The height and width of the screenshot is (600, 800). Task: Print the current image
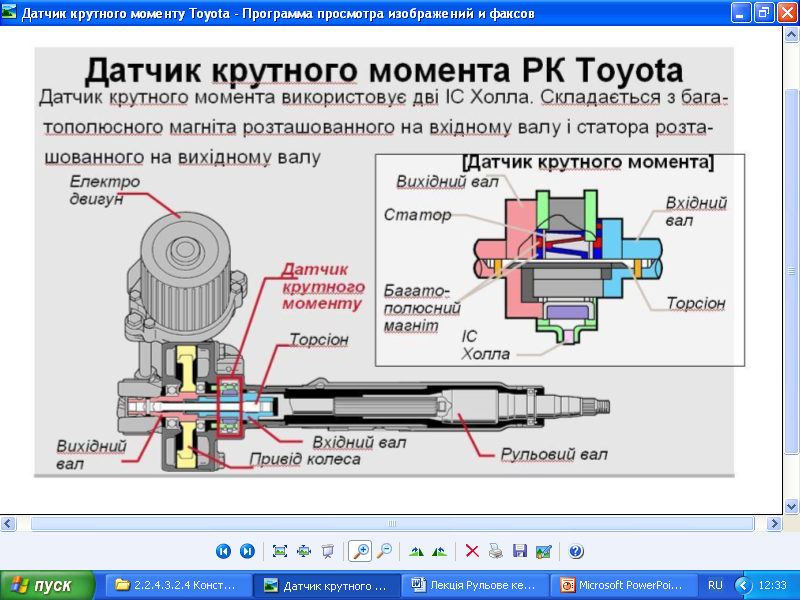click(x=496, y=551)
